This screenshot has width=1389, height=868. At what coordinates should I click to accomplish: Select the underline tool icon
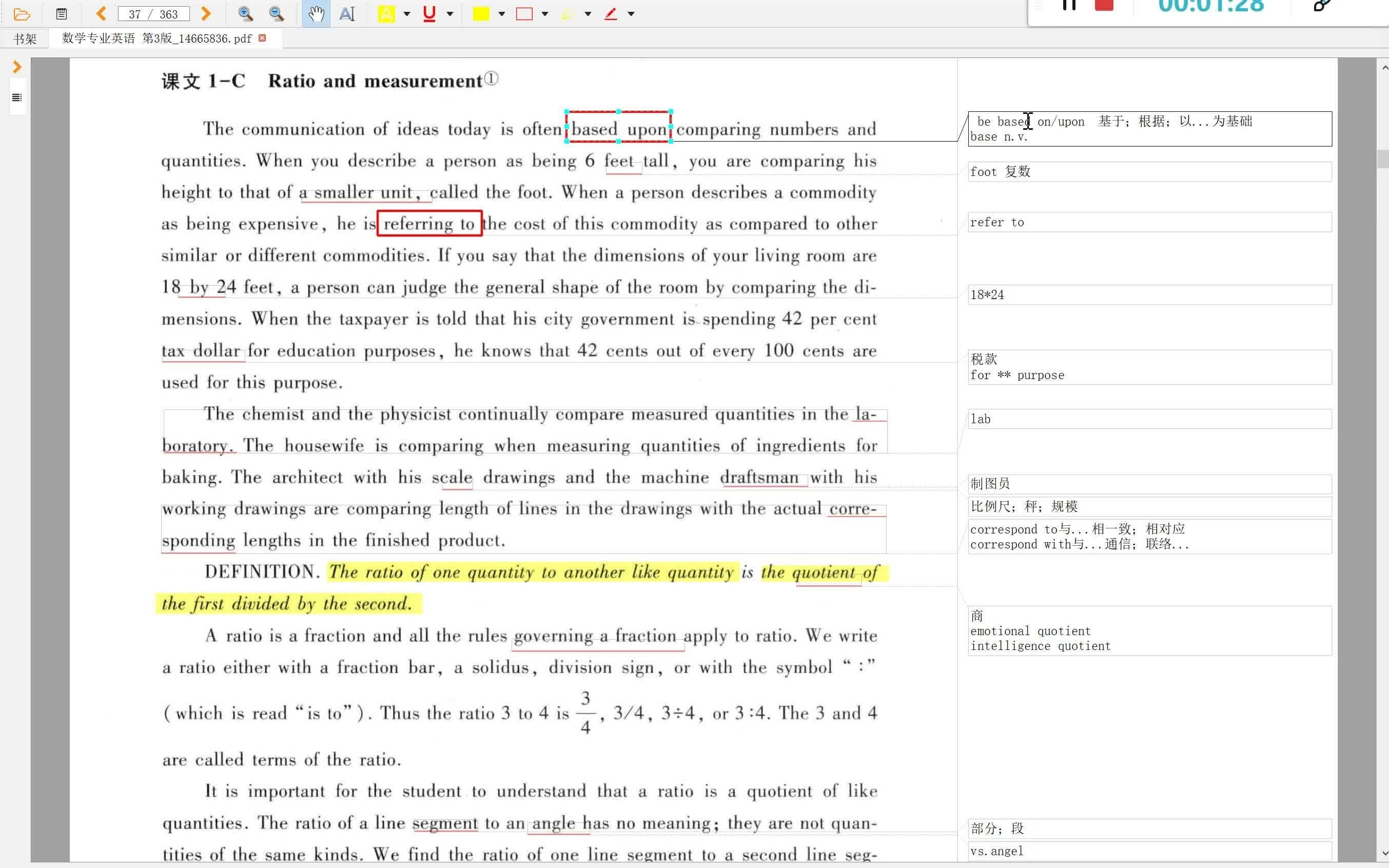pos(428,13)
